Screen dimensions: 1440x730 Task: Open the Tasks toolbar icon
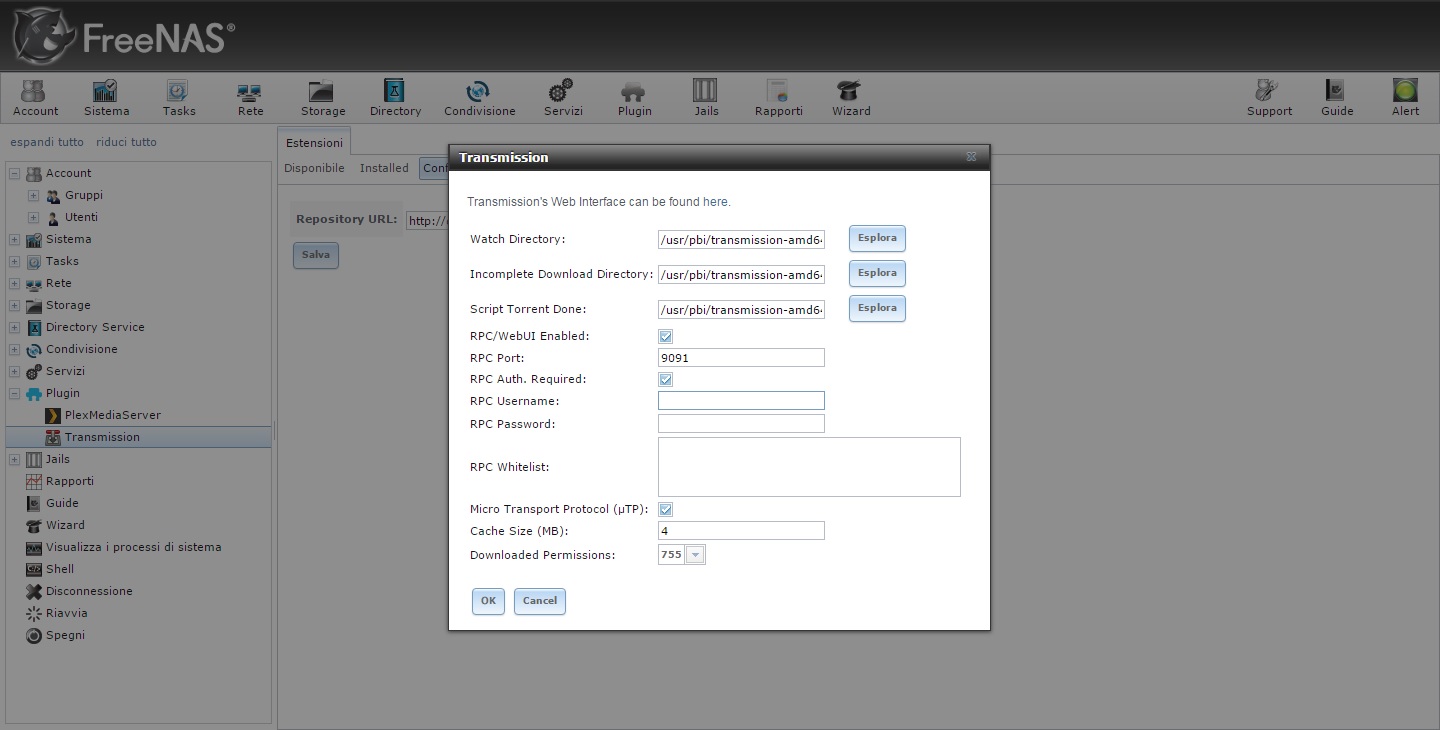(x=179, y=98)
